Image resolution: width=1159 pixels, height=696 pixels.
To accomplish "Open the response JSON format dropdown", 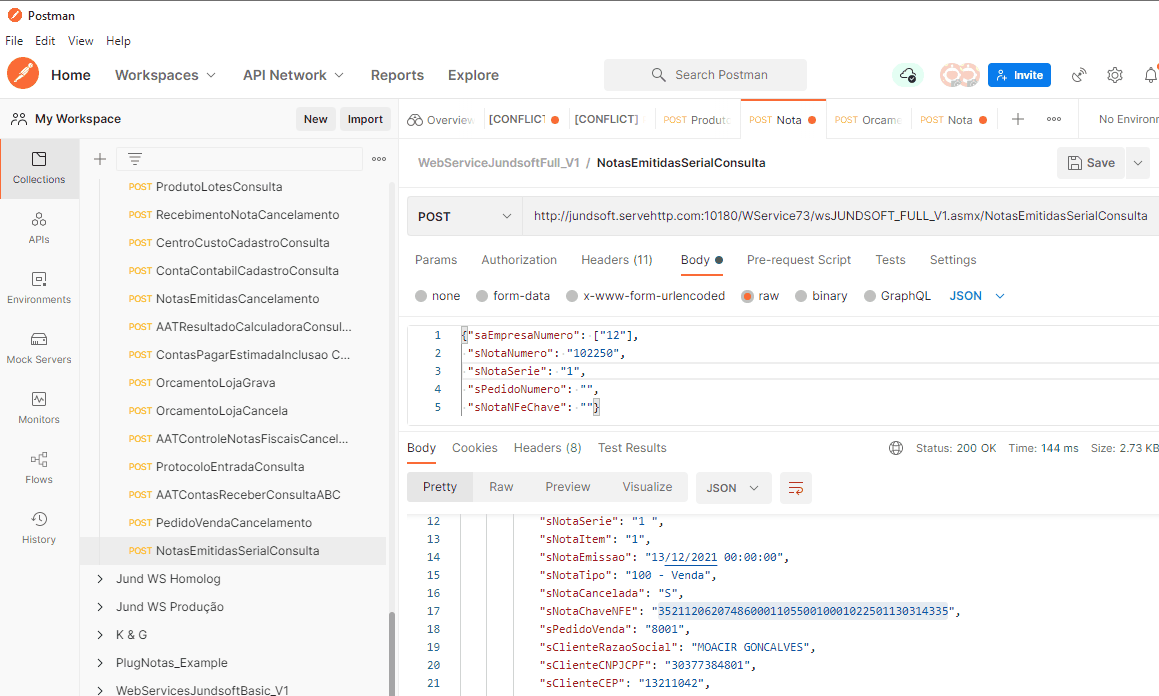I will click(733, 488).
